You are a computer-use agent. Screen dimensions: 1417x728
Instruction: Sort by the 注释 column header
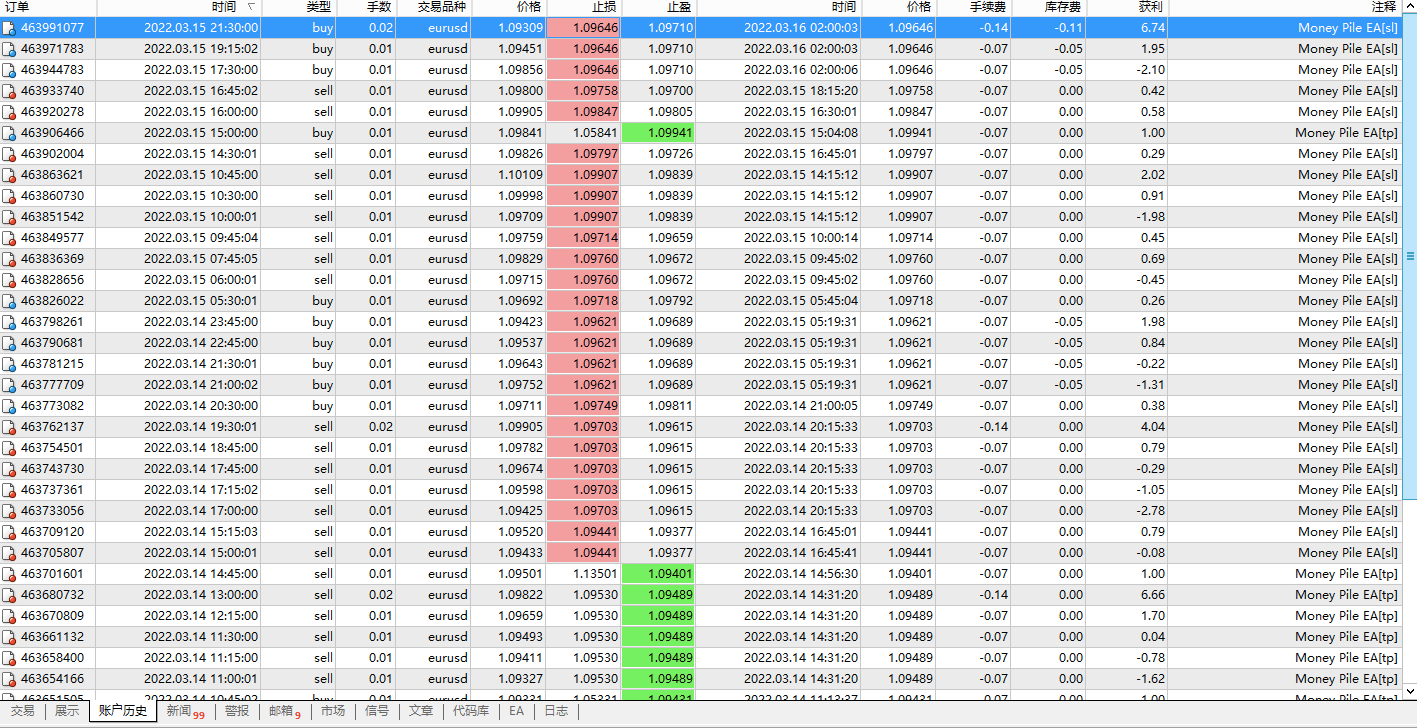click(x=1285, y=7)
